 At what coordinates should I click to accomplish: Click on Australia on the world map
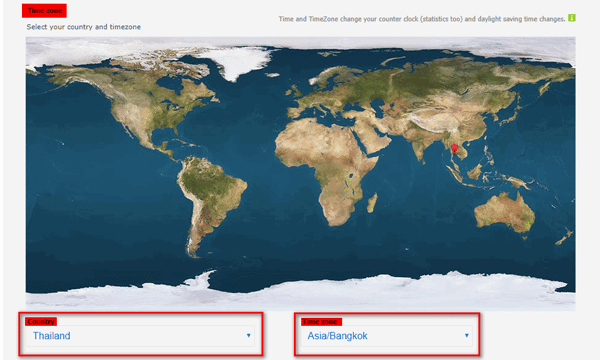[503, 213]
